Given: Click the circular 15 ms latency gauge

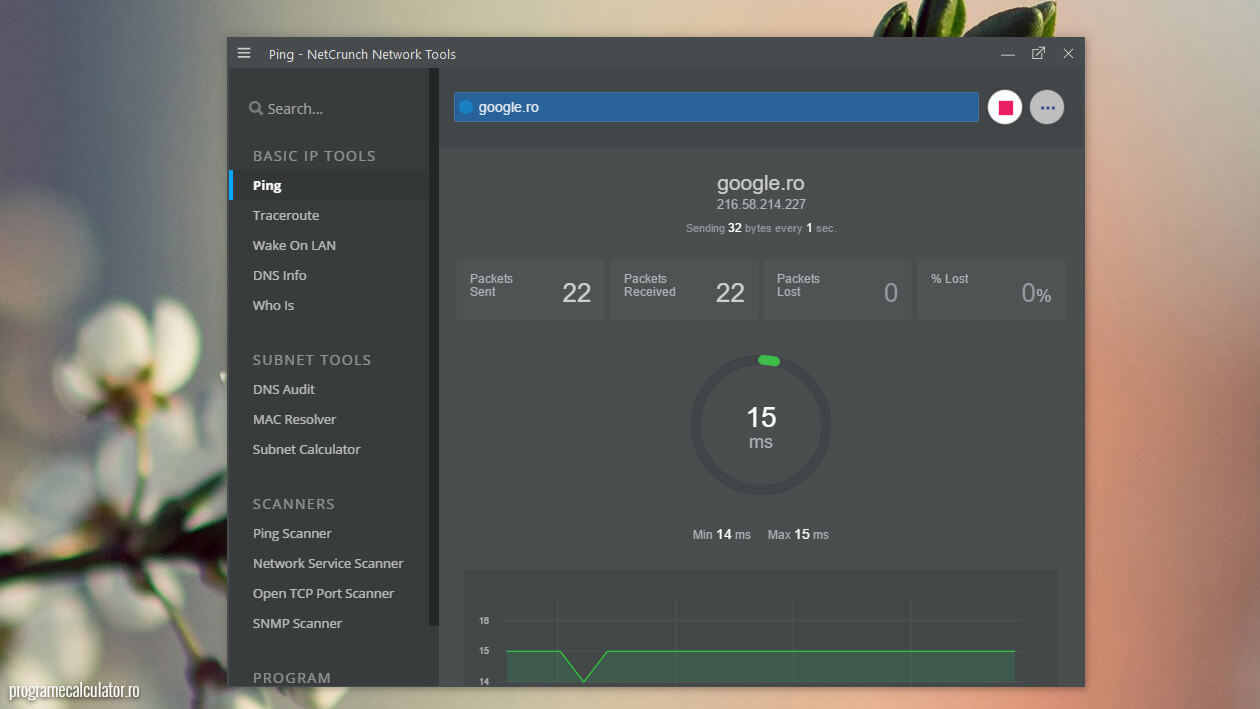Looking at the screenshot, I should click(760, 427).
